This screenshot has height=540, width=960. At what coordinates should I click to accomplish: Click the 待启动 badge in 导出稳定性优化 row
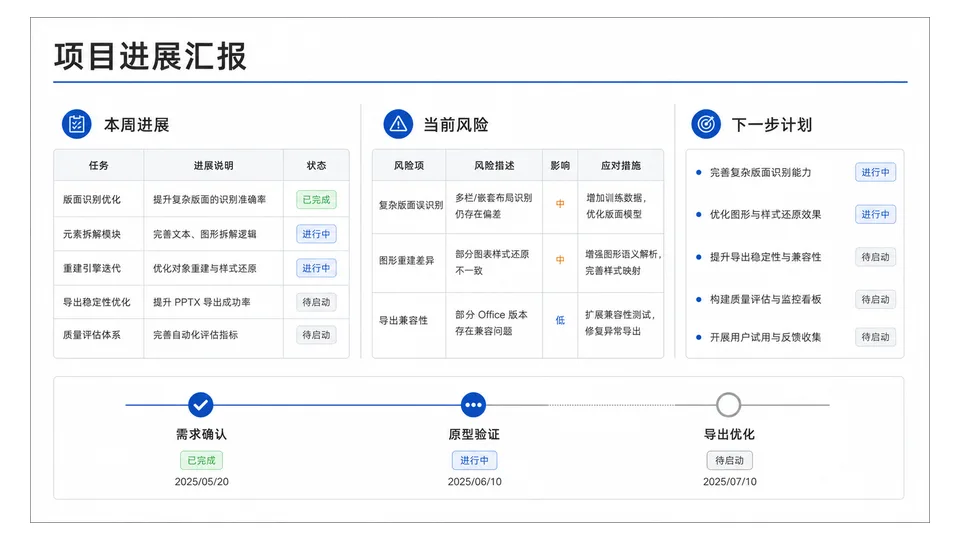tap(316, 302)
